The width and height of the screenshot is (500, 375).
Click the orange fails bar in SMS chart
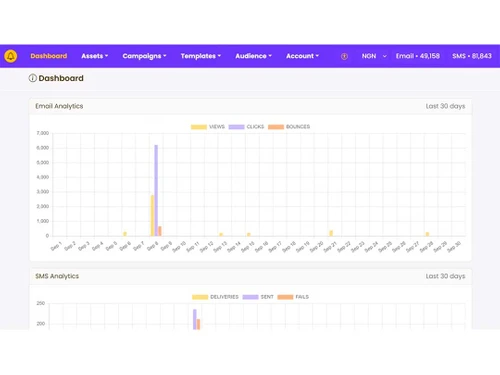click(198, 324)
